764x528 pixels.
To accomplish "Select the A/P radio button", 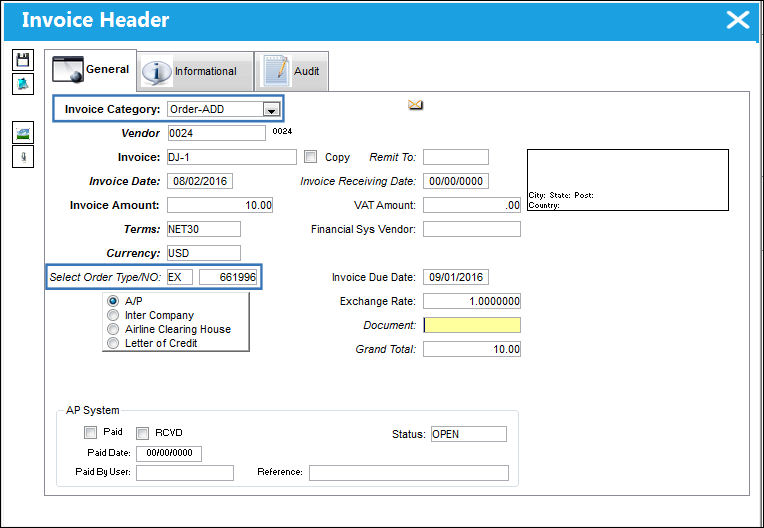I will [113, 301].
